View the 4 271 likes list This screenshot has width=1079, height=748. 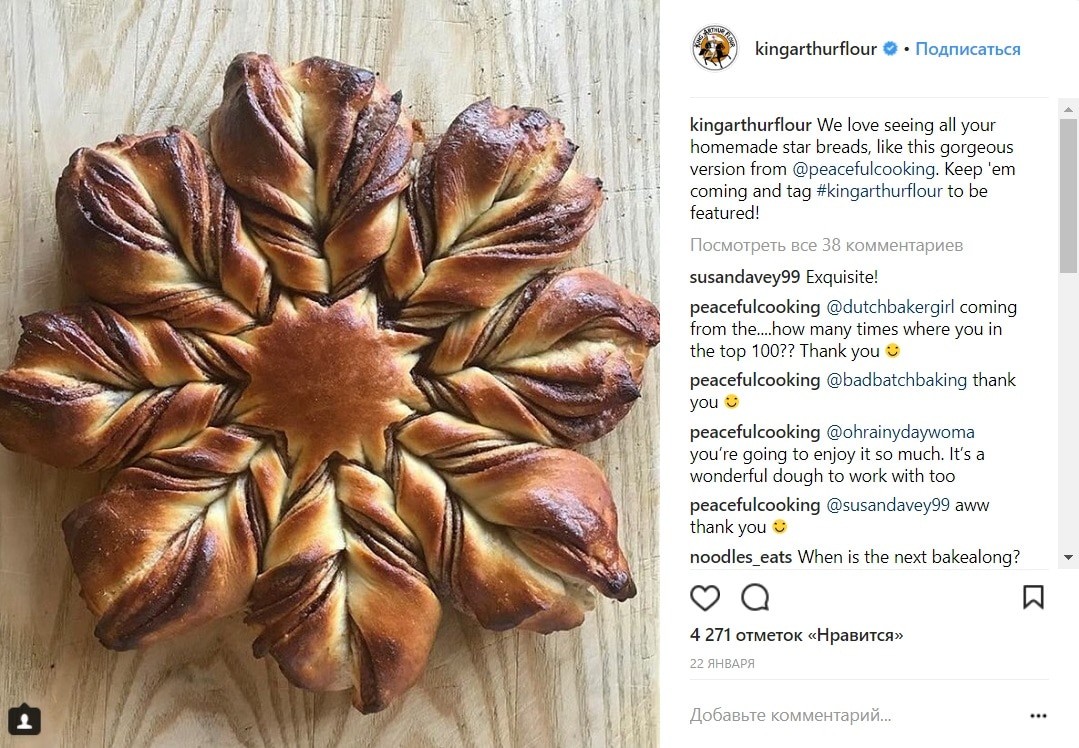[x=796, y=635]
